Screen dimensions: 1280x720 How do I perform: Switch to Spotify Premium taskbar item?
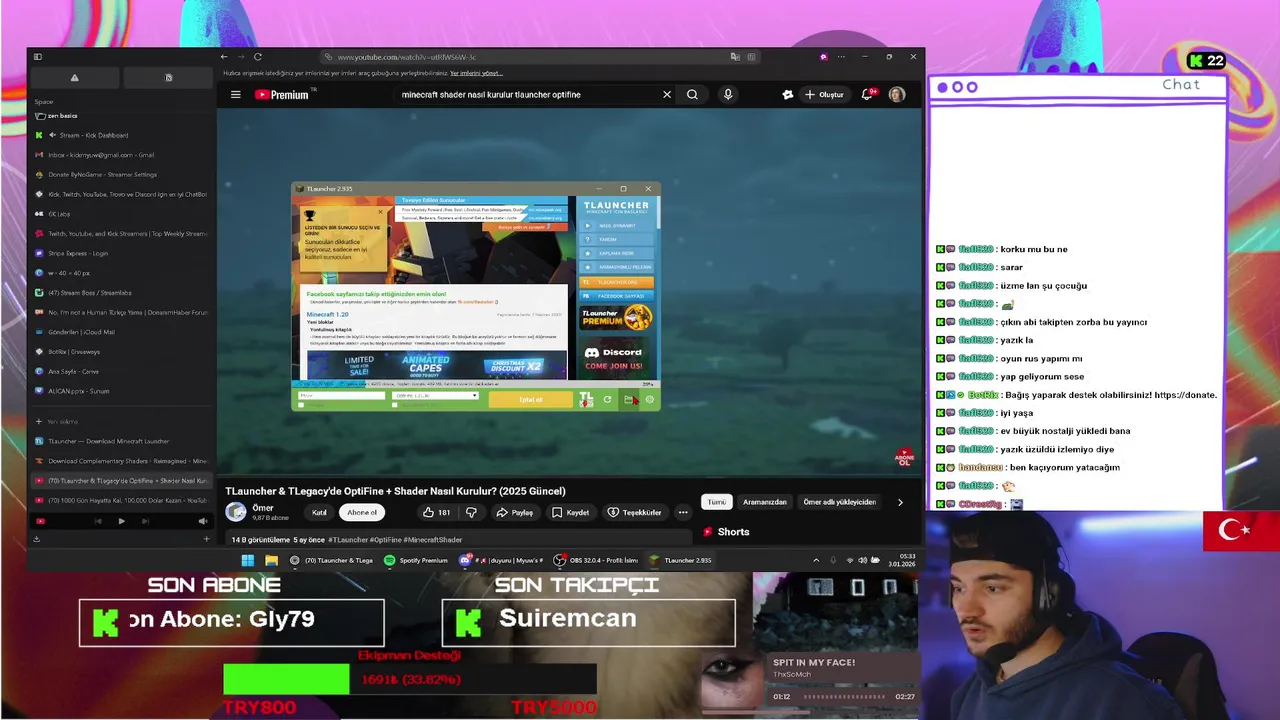point(416,560)
